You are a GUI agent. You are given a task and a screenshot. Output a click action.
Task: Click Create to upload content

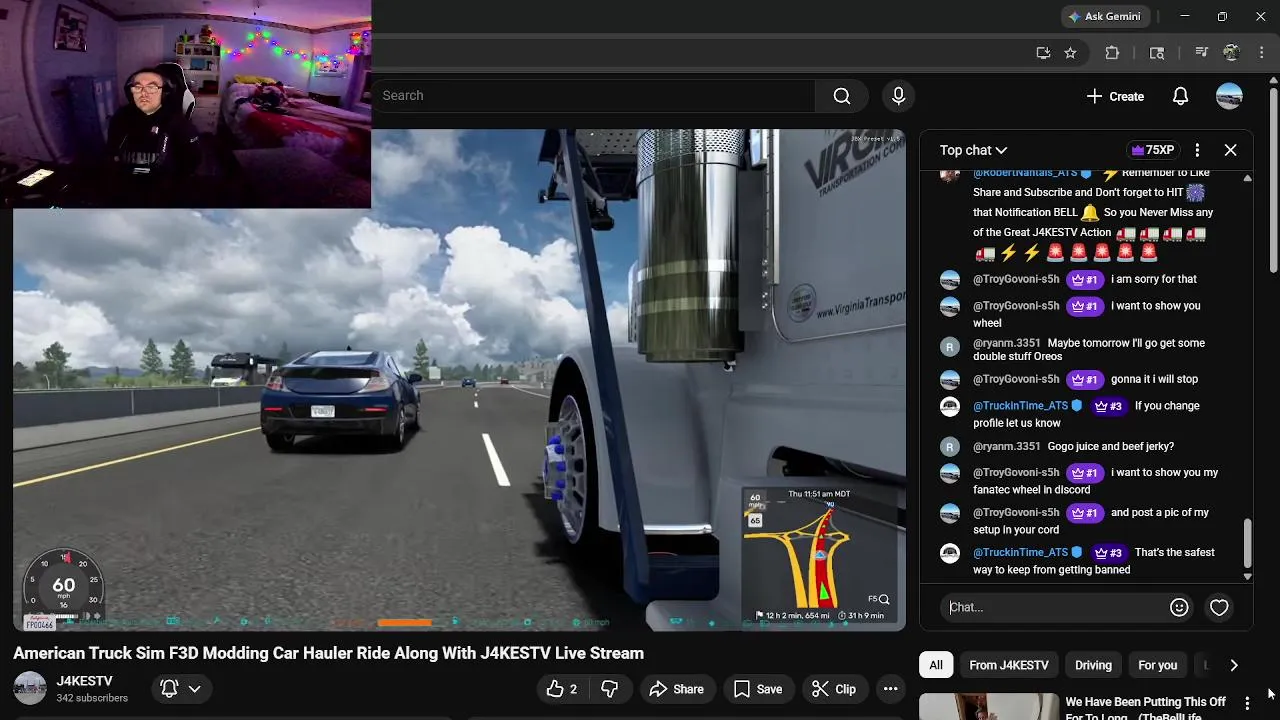(1115, 96)
